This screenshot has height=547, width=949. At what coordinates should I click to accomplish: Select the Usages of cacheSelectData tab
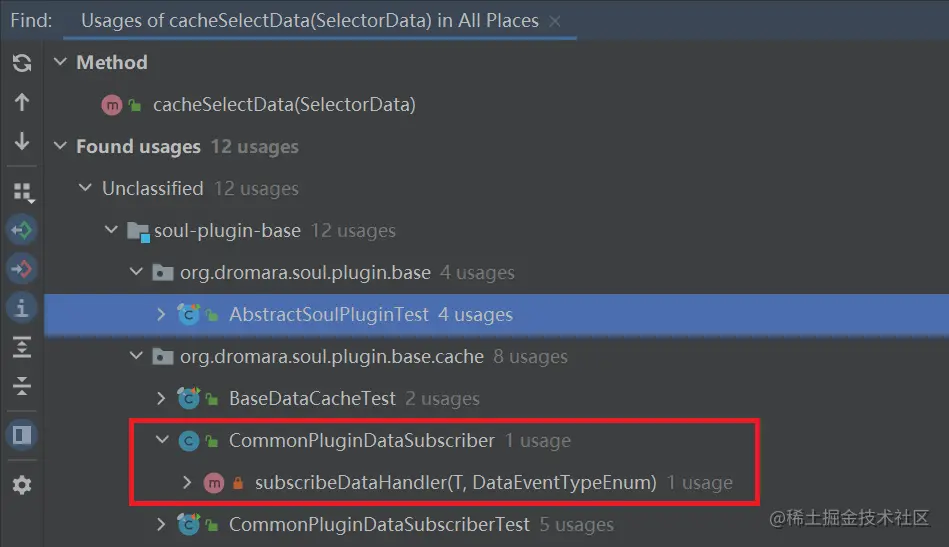(x=308, y=20)
